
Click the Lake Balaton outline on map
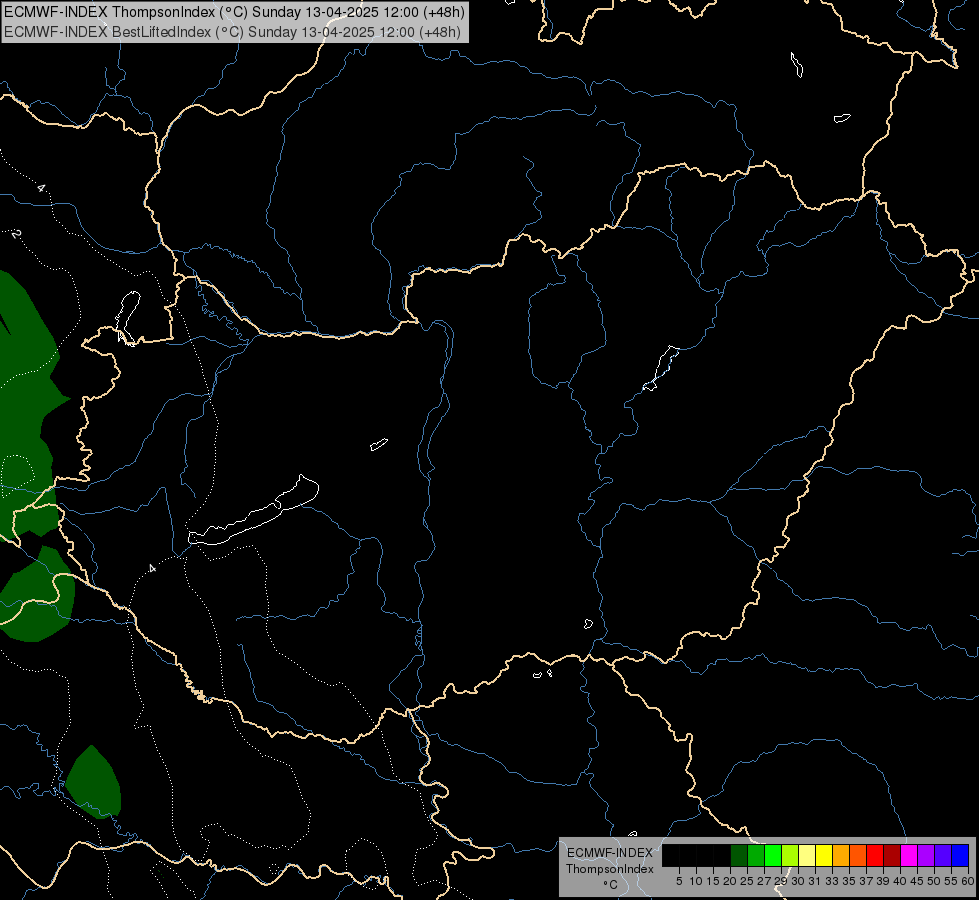(253, 512)
